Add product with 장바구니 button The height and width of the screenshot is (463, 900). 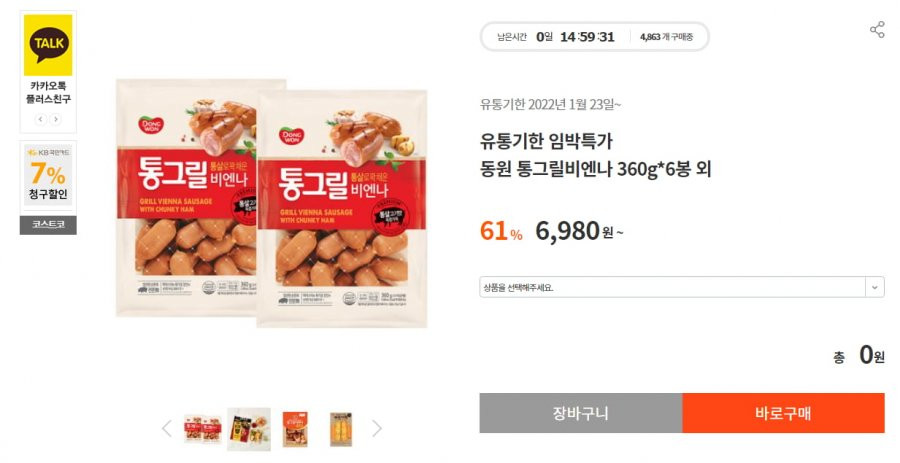(581, 413)
